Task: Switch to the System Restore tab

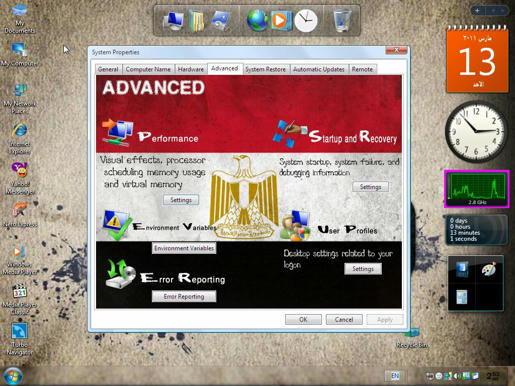Action: point(266,69)
